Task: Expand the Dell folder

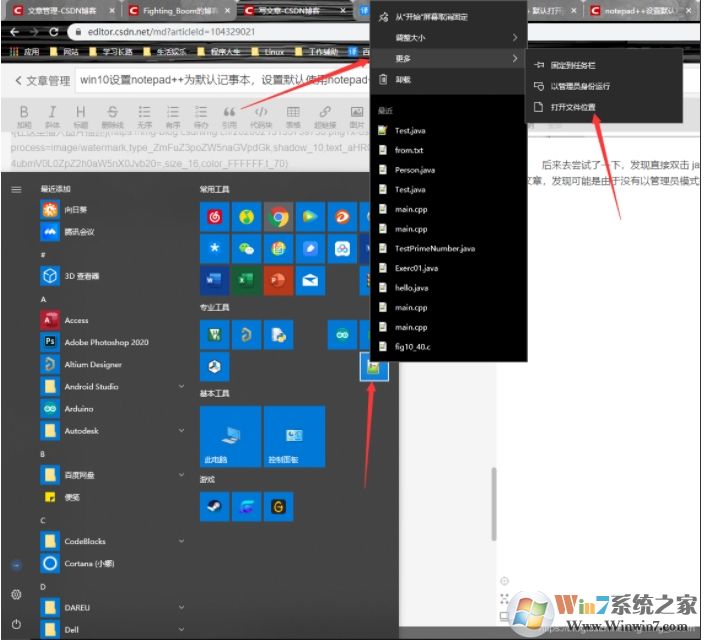Action: (112, 629)
